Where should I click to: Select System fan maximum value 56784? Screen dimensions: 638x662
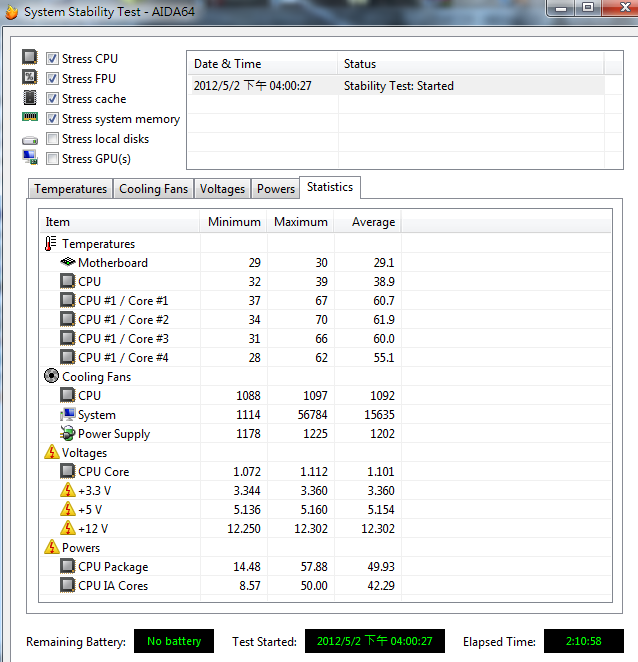(x=312, y=415)
